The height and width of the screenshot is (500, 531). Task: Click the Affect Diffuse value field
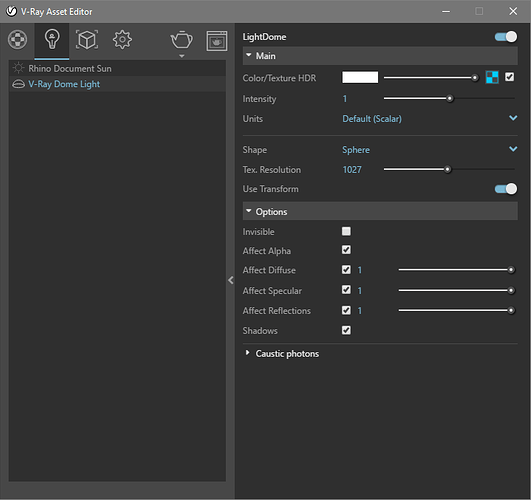360,270
